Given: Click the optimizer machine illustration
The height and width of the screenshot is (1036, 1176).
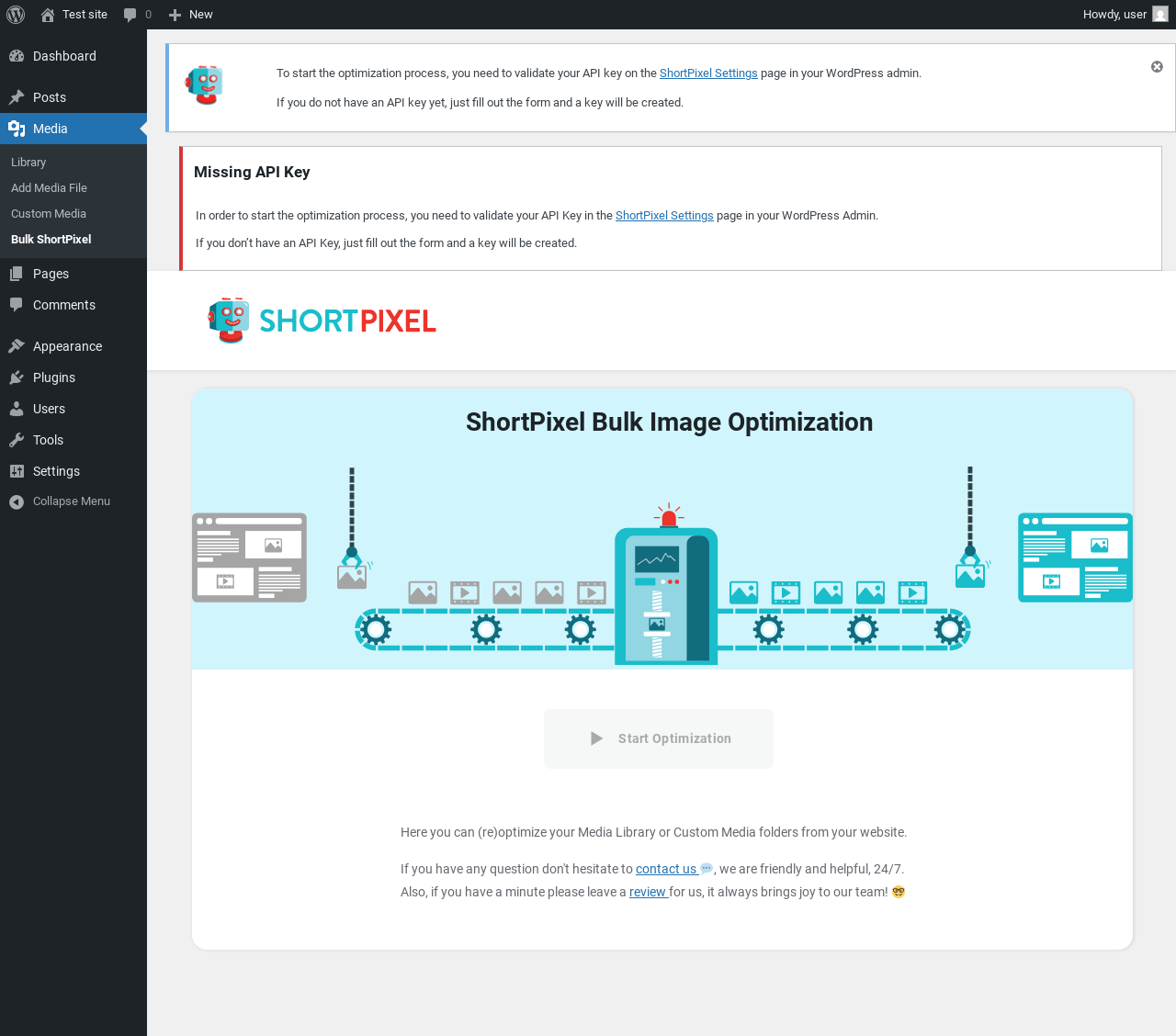Looking at the screenshot, I should click(666, 595).
